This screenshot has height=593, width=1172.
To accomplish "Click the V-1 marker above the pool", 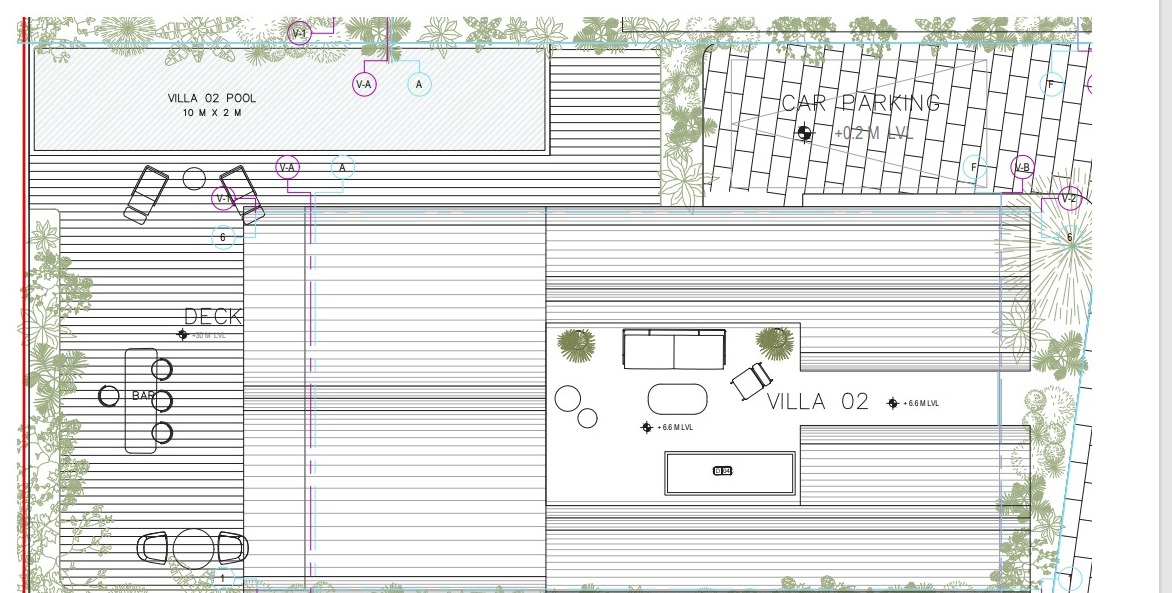I will pyautogui.click(x=299, y=33).
